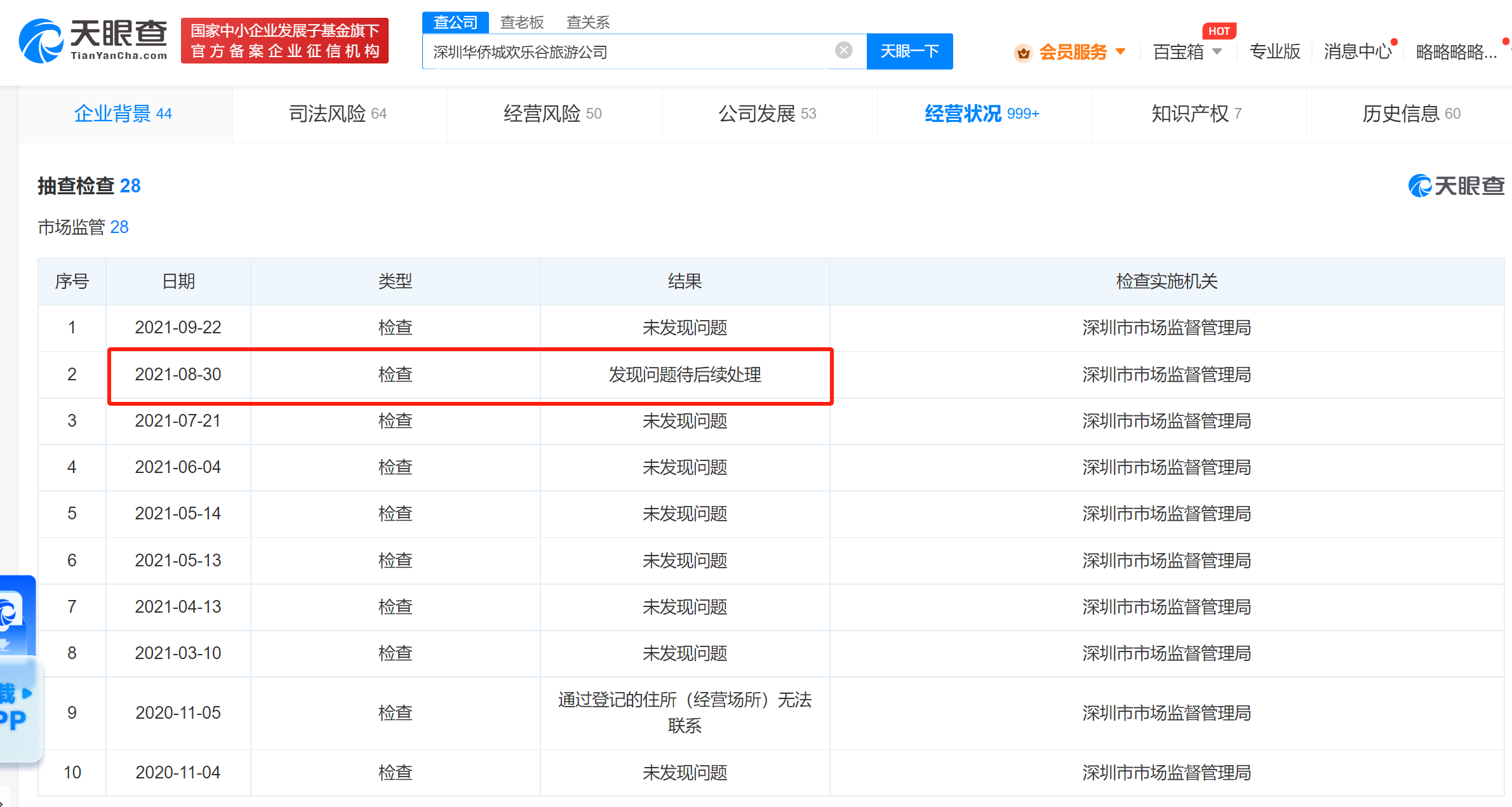
Task: Click 深圳市市场监督管理局 in the 2020-11-04 row
Action: click(1167, 773)
